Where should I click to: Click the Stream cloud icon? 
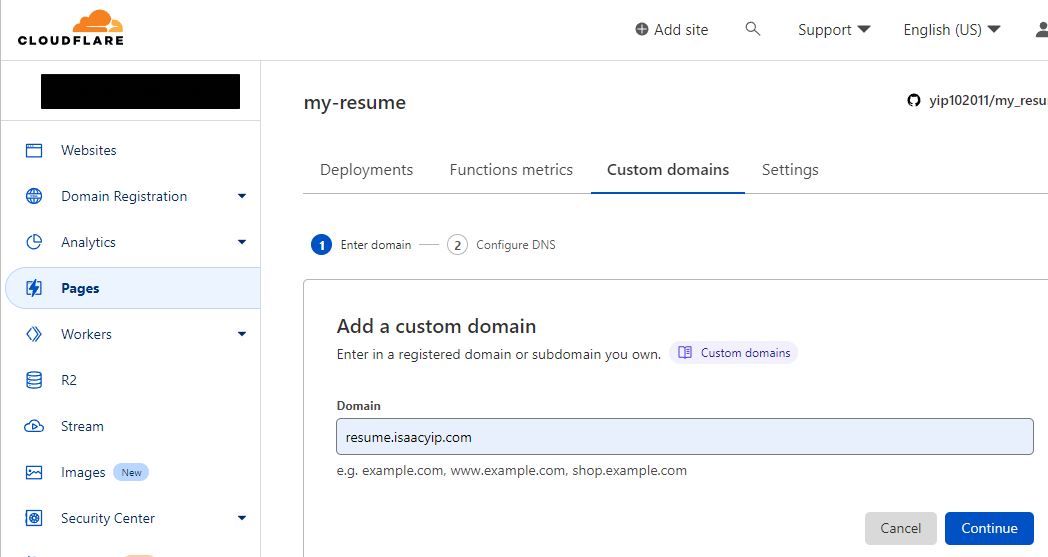[x=34, y=426]
